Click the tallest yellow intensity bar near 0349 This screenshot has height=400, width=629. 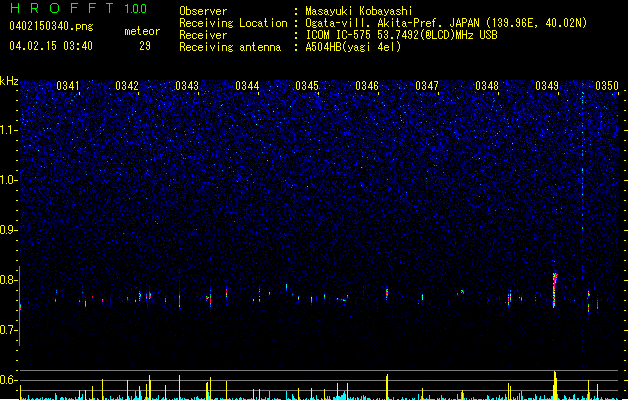pos(555,385)
